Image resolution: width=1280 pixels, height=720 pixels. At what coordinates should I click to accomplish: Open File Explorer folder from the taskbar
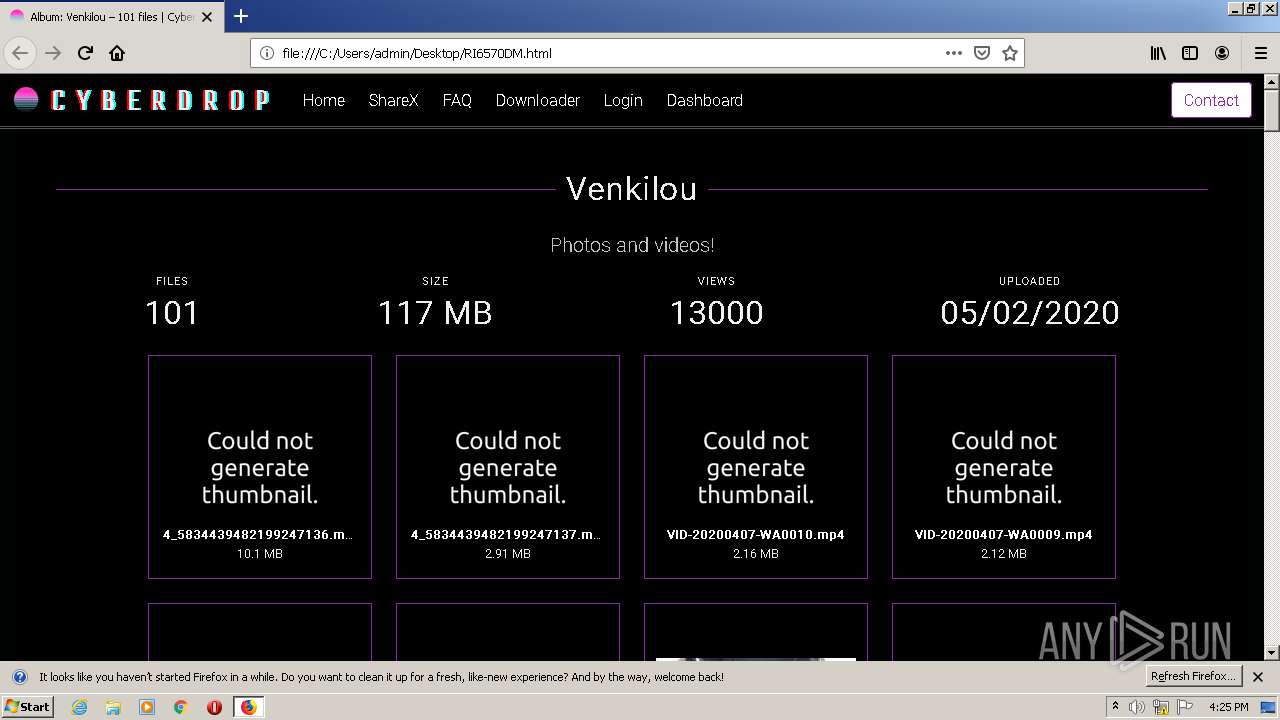tap(113, 707)
